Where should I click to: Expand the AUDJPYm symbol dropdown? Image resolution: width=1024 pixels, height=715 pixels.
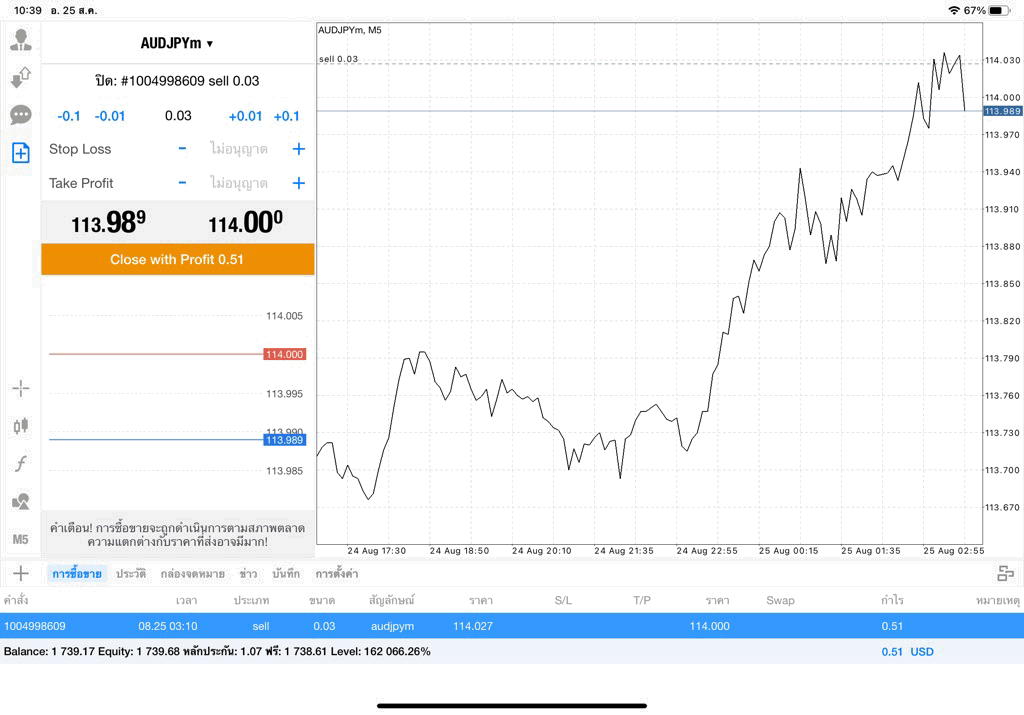click(177, 43)
